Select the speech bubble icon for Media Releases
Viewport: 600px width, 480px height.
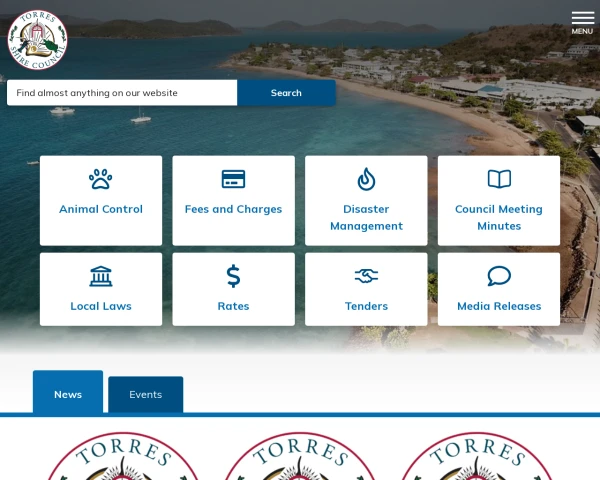(x=499, y=276)
